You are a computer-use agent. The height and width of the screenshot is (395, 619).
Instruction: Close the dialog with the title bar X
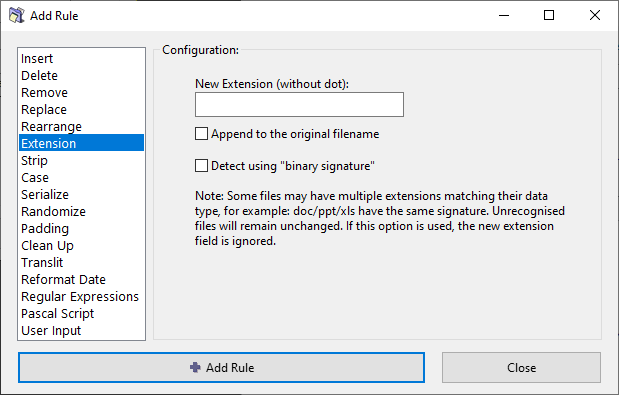pyautogui.click(x=595, y=15)
